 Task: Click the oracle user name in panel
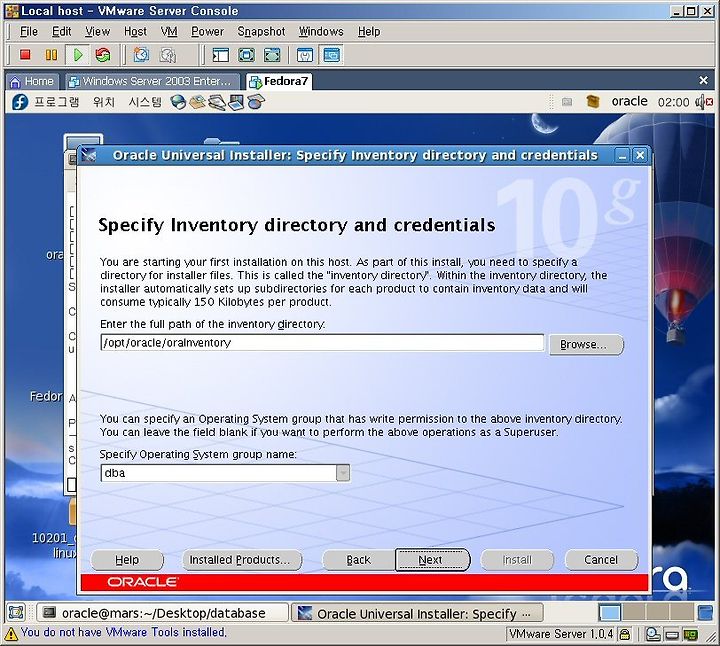tap(630, 101)
